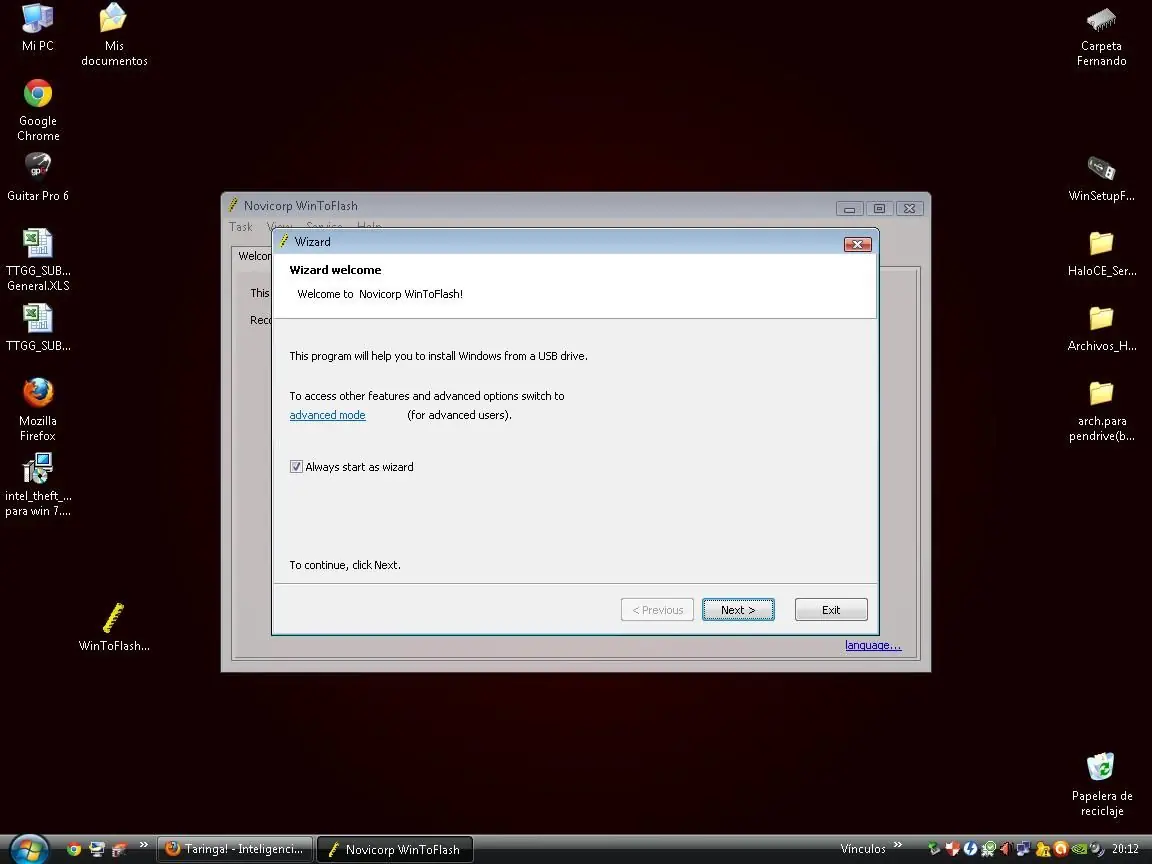The height and width of the screenshot is (864, 1152).
Task: Select the WinToFlash... desktop shortcut
Action: [x=114, y=627]
